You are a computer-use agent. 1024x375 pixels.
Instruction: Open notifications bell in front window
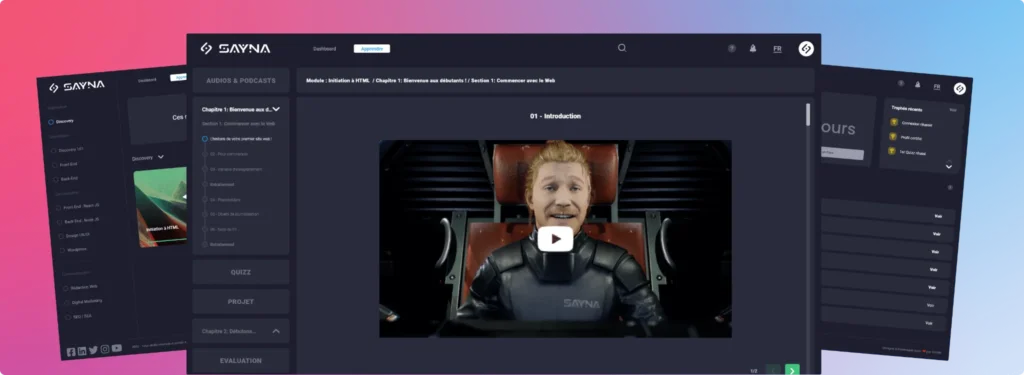[x=753, y=48]
